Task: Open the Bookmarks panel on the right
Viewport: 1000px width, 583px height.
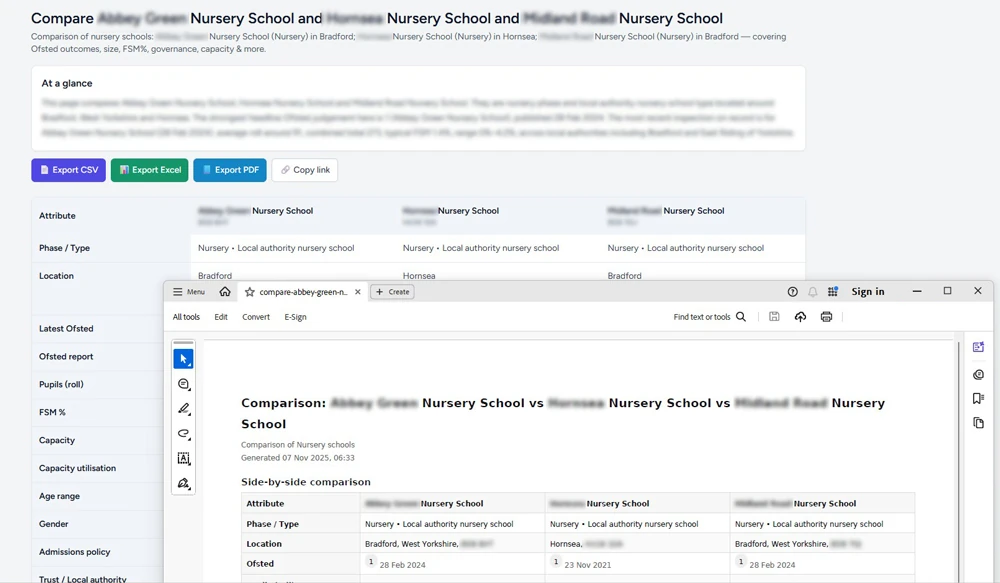Action: pyautogui.click(x=978, y=398)
